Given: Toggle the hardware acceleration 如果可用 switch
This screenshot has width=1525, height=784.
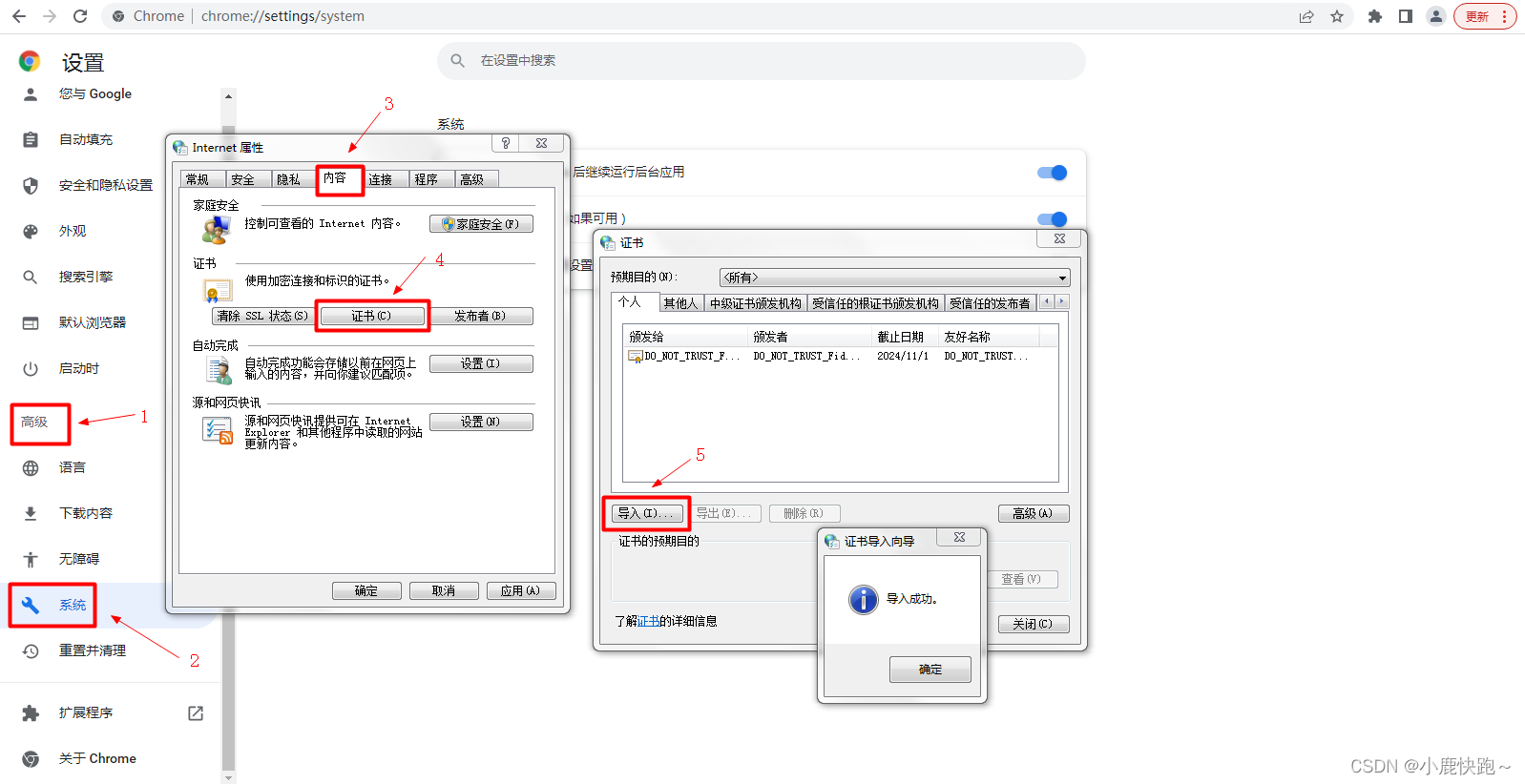Looking at the screenshot, I should [1052, 219].
